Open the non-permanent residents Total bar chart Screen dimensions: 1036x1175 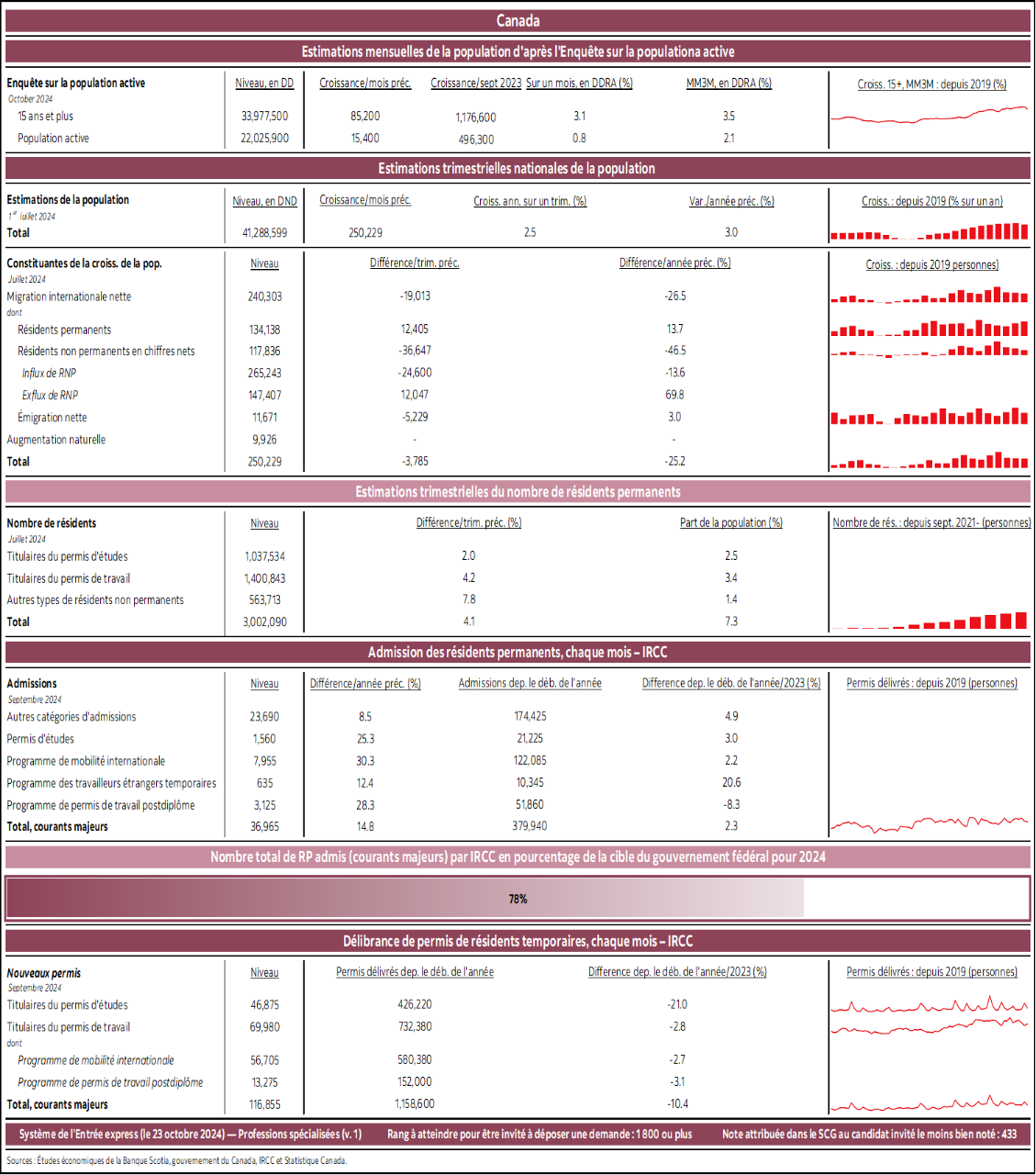click(929, 621)
